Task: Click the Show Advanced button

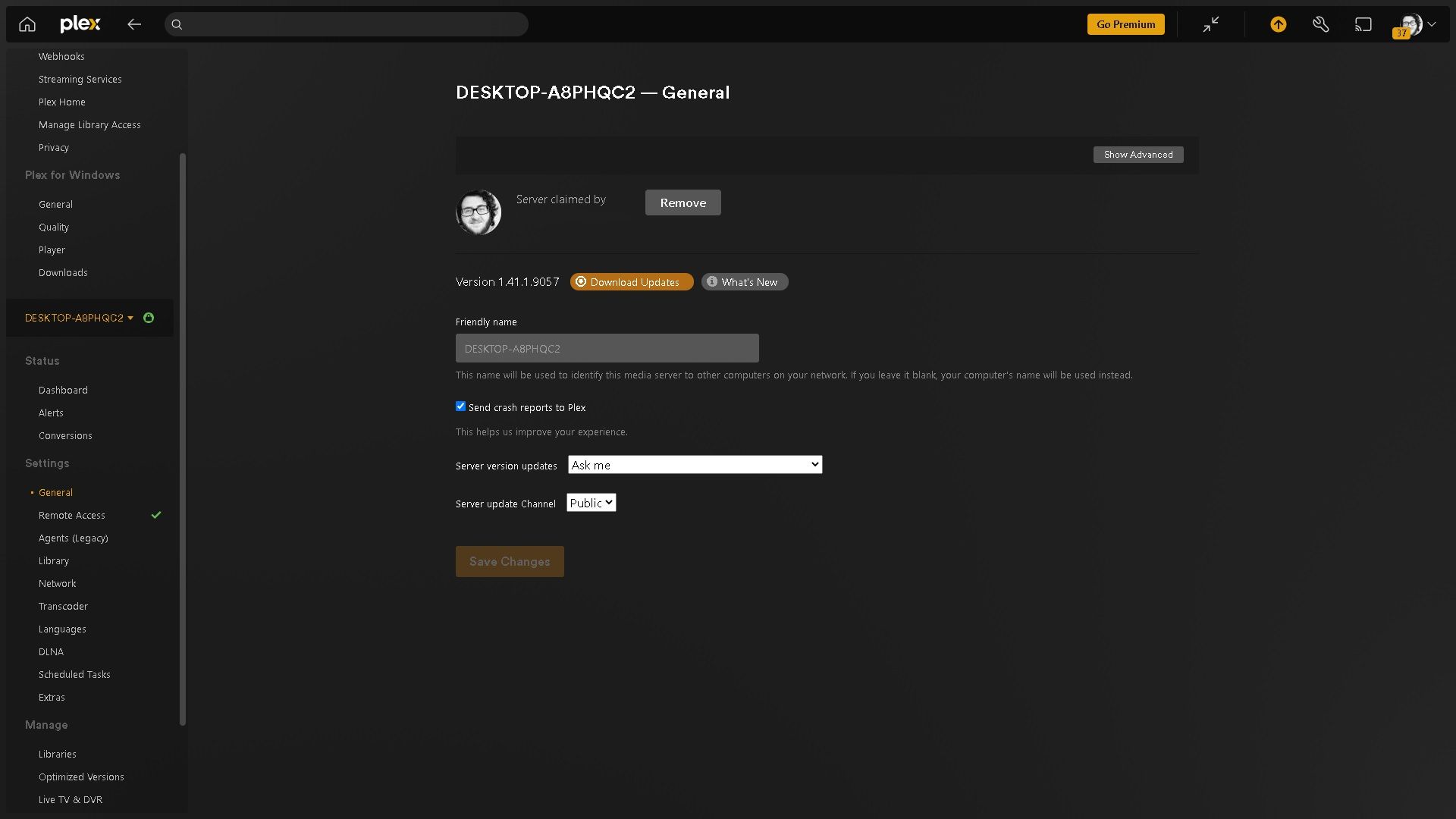Action: (x=1137, y=154)
